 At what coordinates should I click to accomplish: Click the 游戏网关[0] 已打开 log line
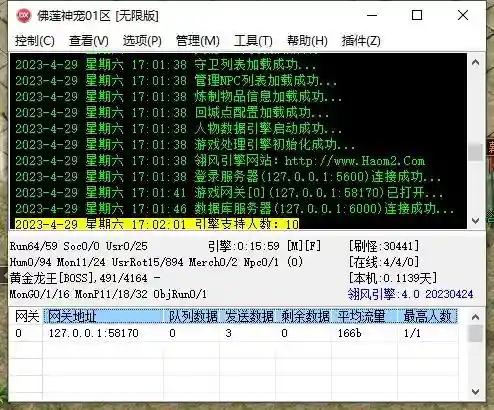pos(229,193)
